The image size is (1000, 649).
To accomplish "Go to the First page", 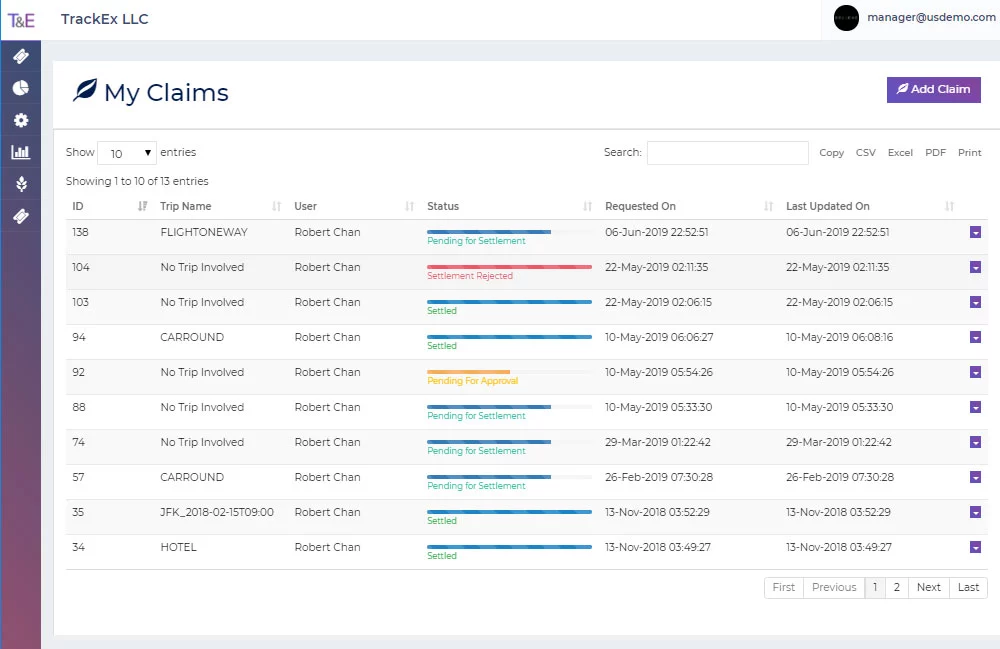I will pyautogui.click(x=784, y=587).
